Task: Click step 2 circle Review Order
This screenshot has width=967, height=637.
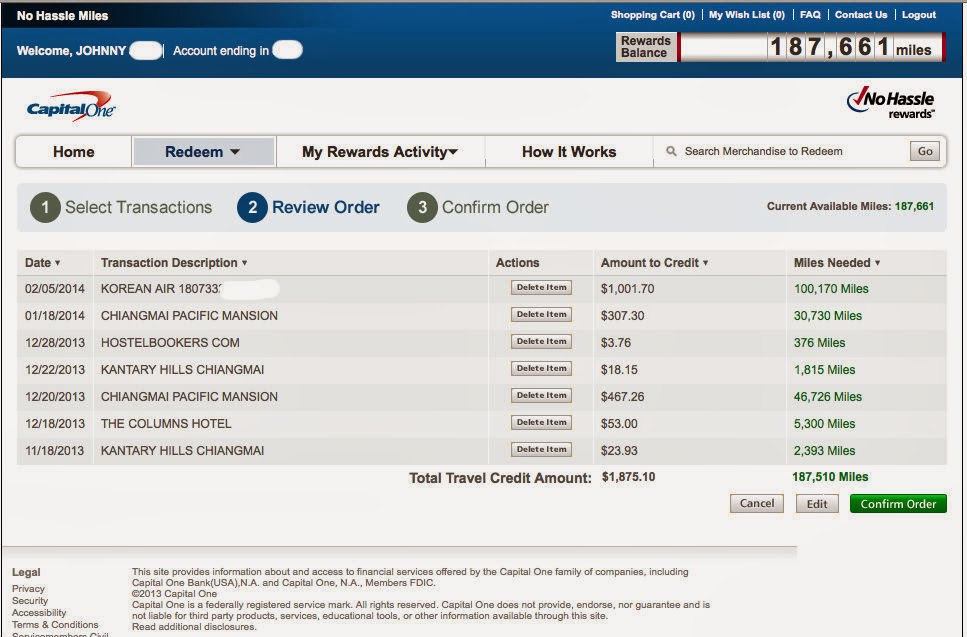Action: [x=252, y=207]
